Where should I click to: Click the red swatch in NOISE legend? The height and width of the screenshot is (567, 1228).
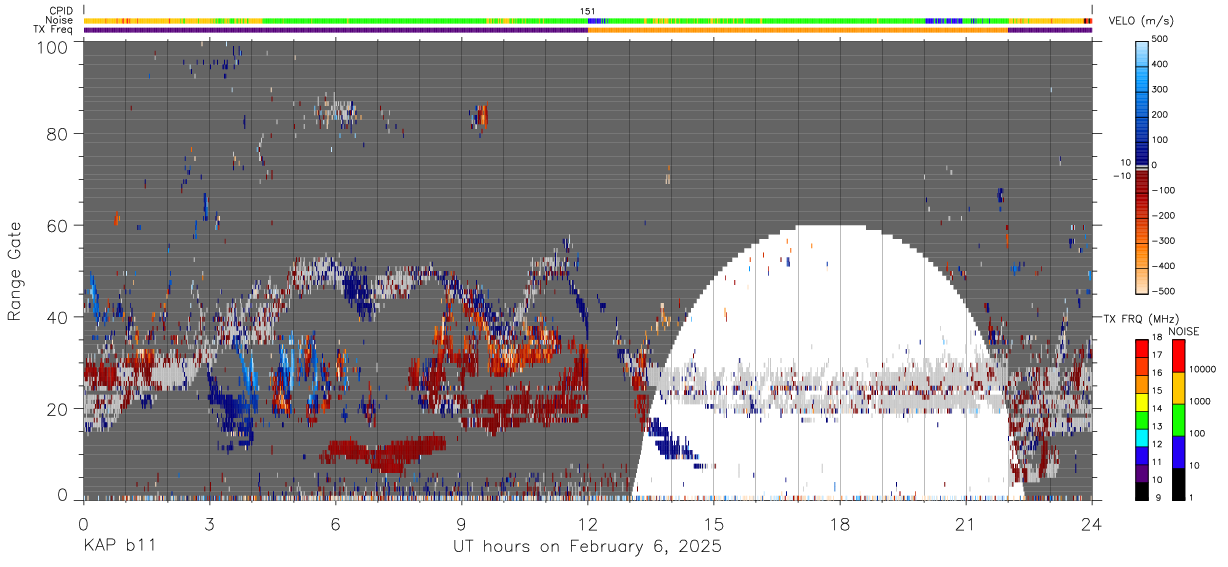pyautogui.click(x=1178, y=356)
